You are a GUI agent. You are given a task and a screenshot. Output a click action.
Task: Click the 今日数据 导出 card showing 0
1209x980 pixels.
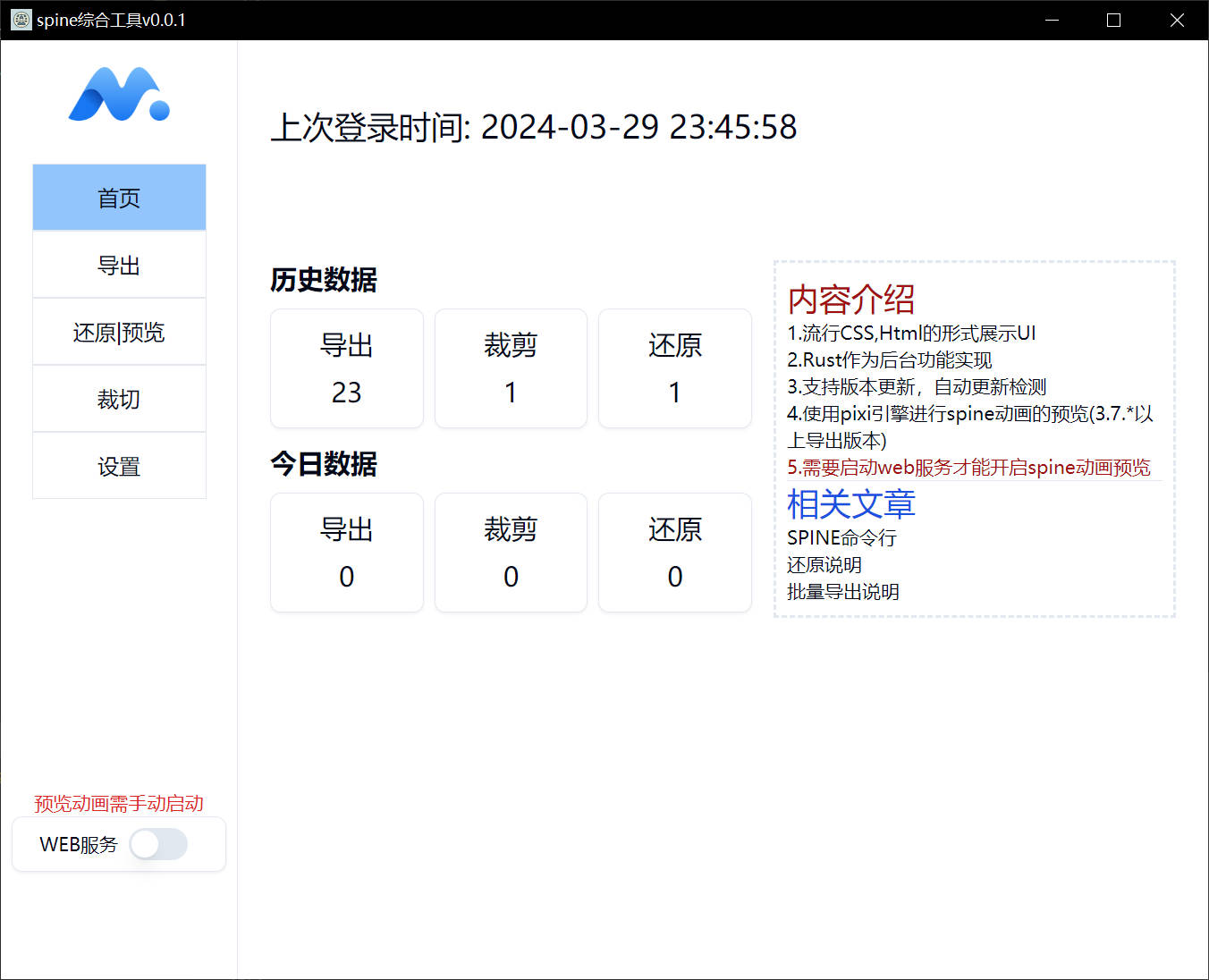pos(347,553)
